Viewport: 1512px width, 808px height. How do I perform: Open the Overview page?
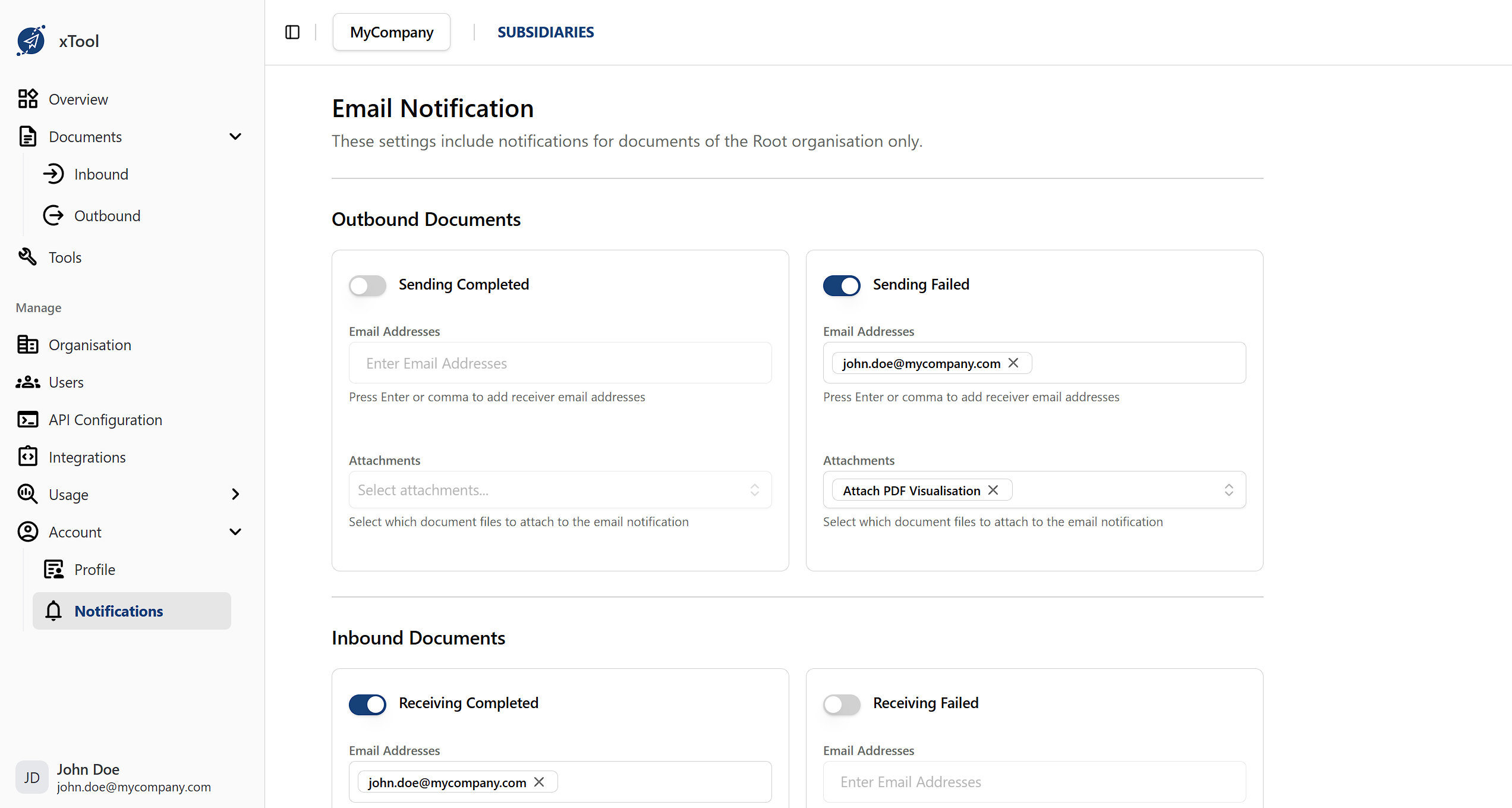point(78,99)
